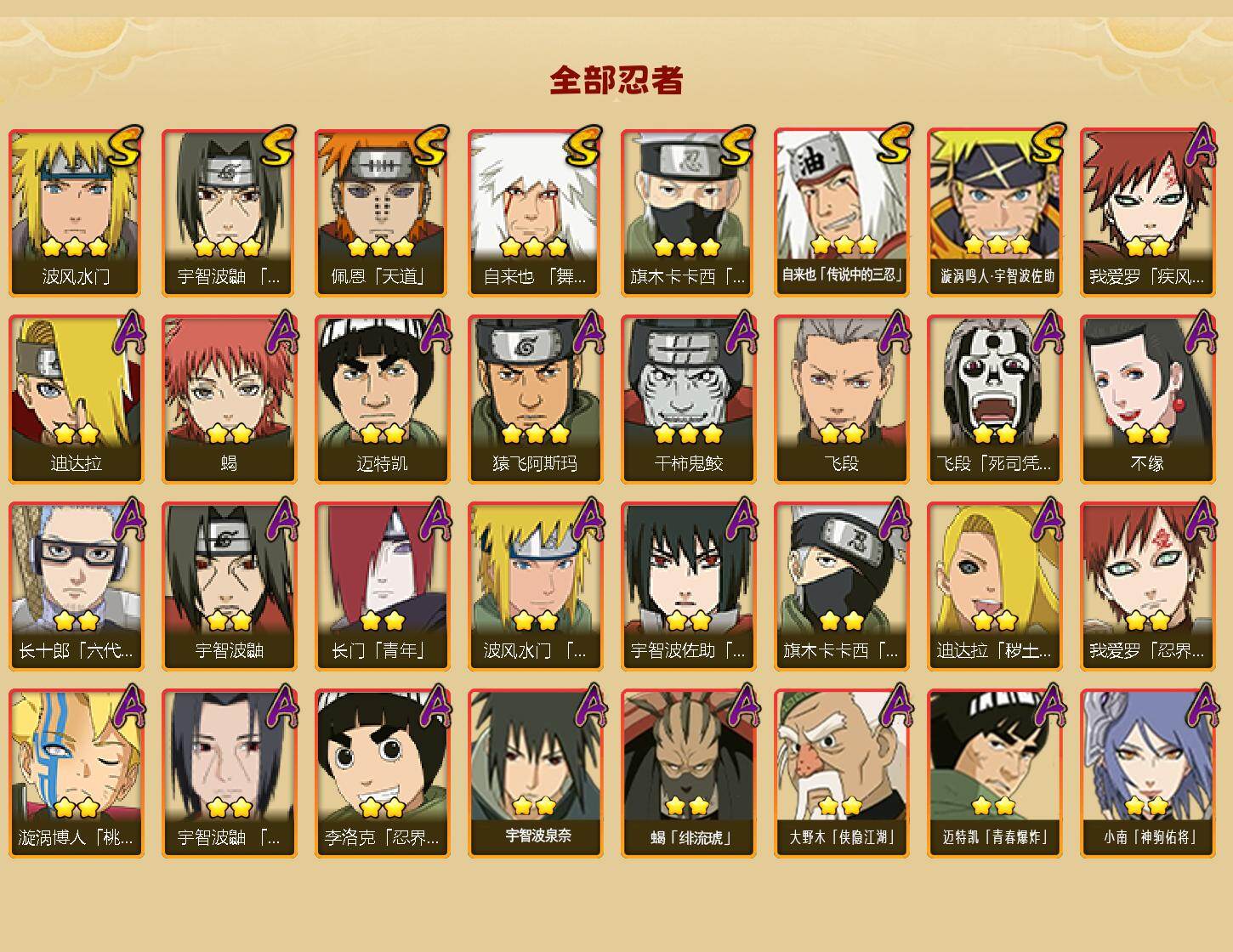Open the 干柿鬼鲛 character card
The width and height of the screenshot is (1233, 952).
pos(688,399)
